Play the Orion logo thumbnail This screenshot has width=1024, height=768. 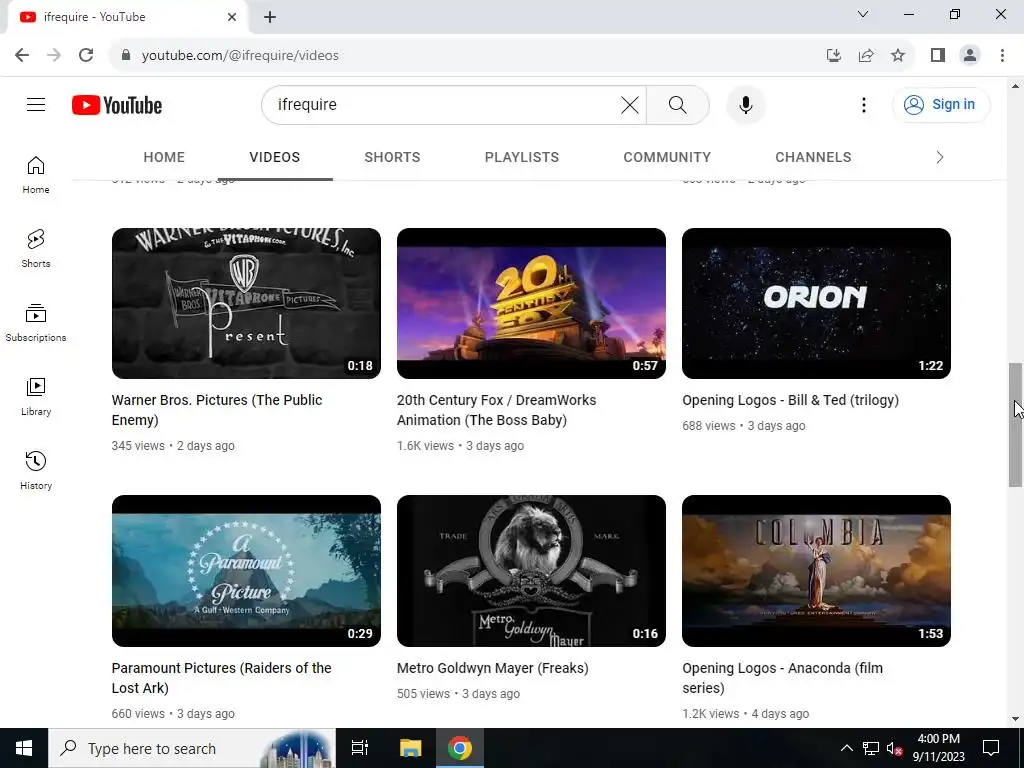click(816, 303)
